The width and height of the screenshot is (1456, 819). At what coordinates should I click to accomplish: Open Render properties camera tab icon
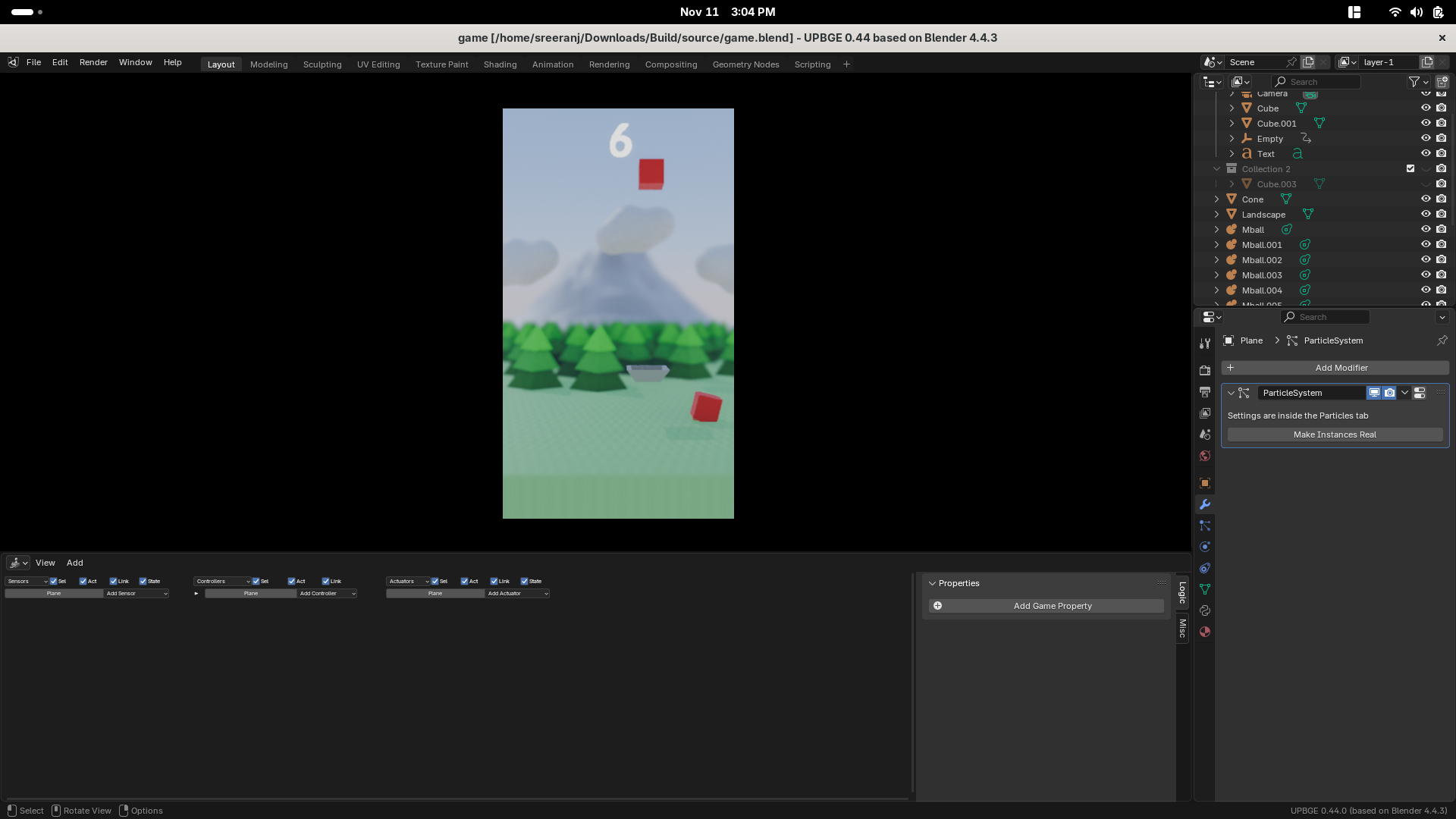coord(1204,371)
